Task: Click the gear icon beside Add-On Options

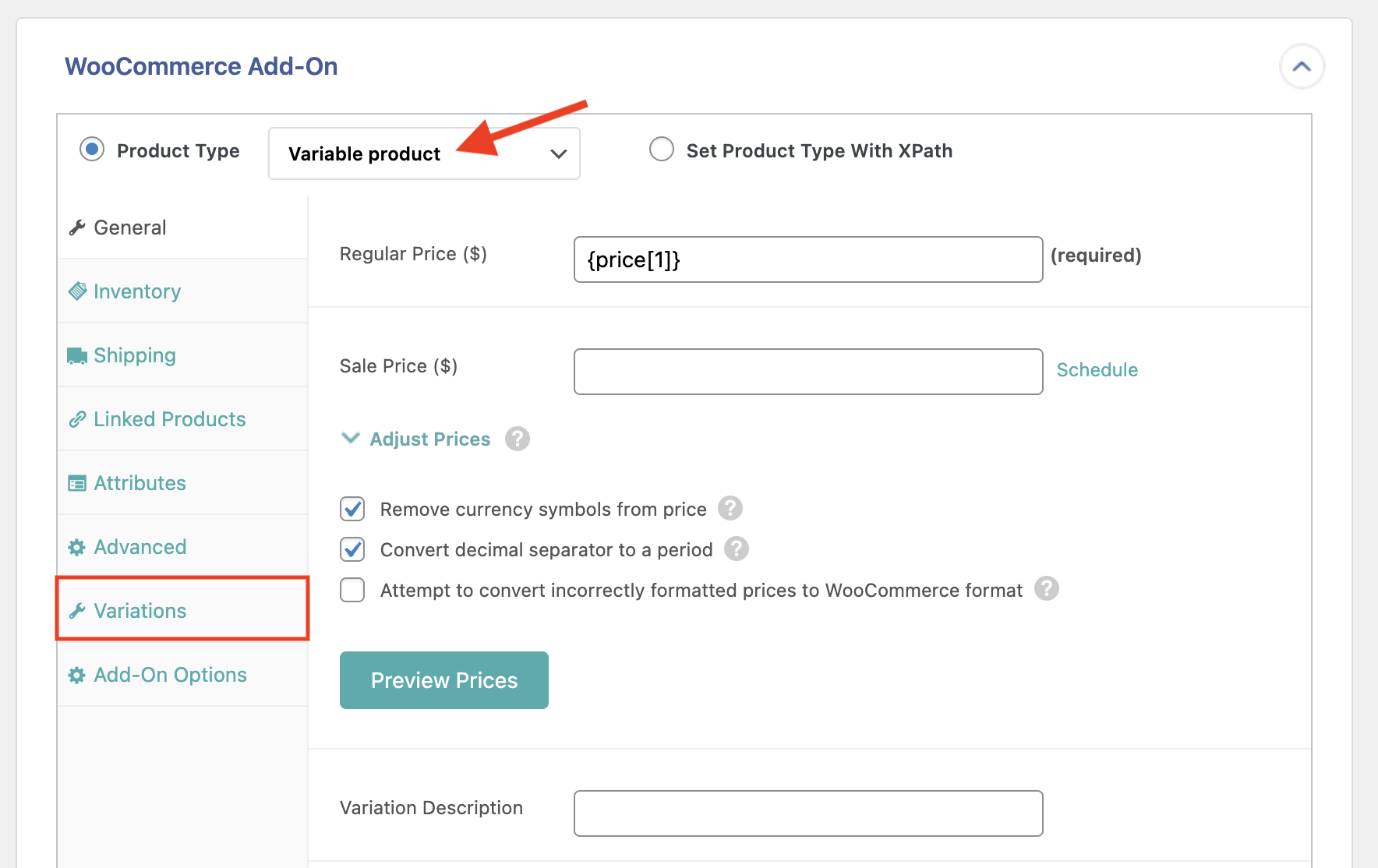Action: pos(76,675)
